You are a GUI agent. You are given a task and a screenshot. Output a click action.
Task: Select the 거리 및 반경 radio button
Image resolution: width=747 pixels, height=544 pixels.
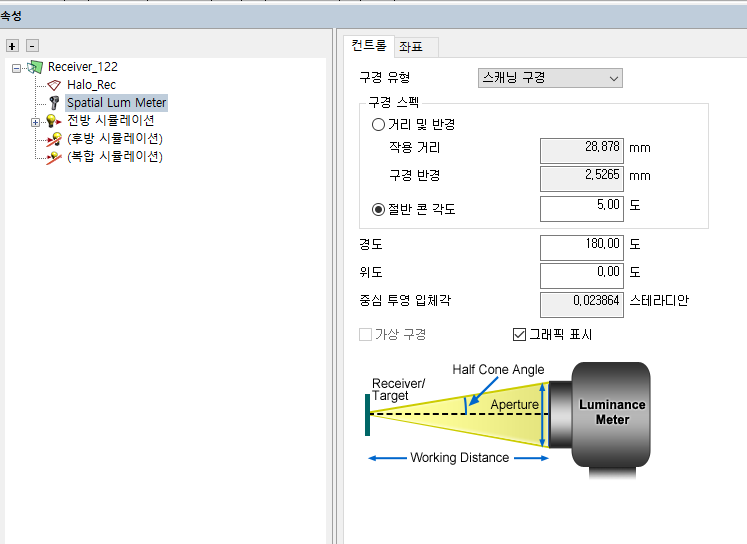pyautogui.click(x=378, y=125)
